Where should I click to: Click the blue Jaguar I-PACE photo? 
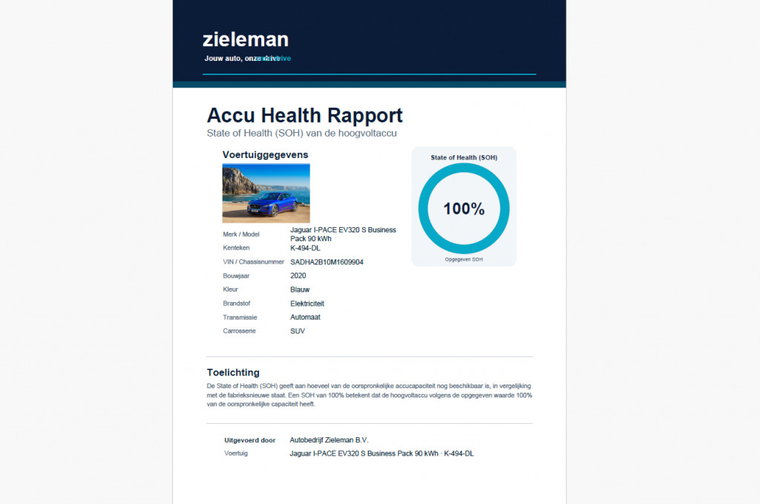pyautogui.click(x=266, y=193)
